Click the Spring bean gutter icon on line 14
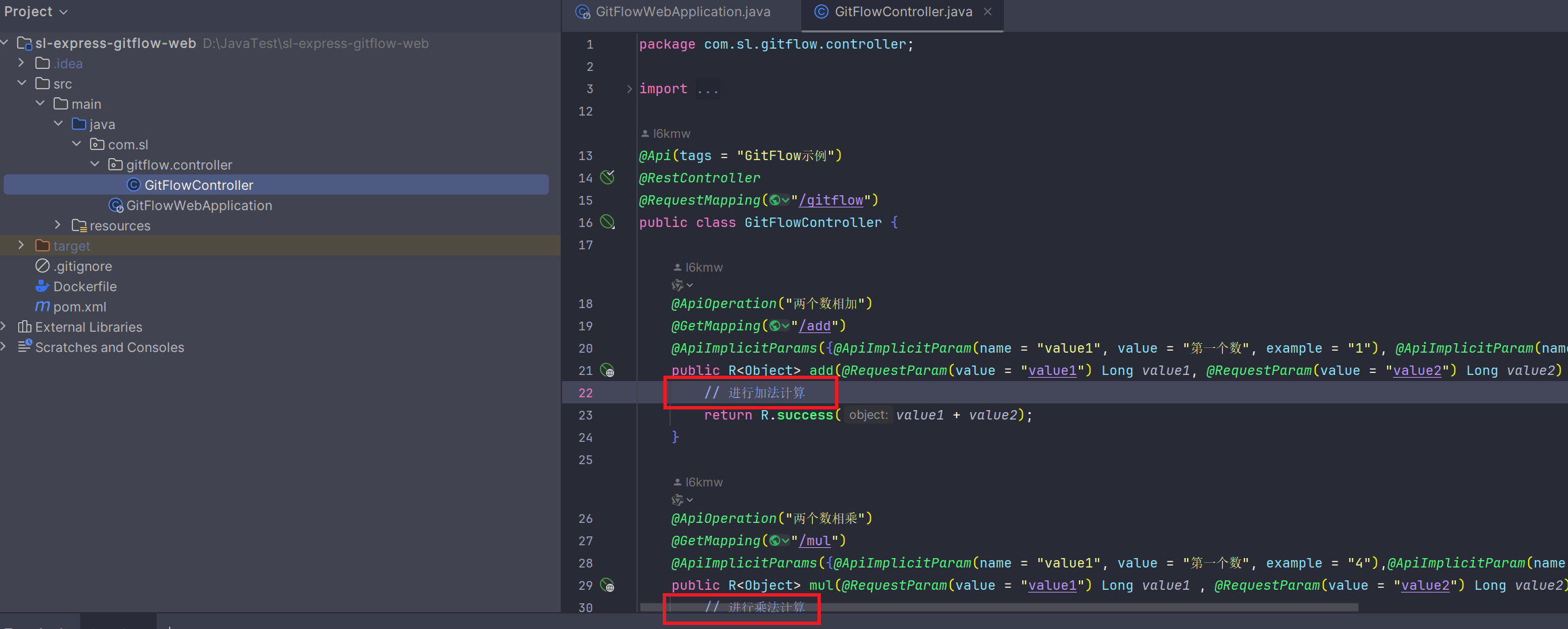 608,177
